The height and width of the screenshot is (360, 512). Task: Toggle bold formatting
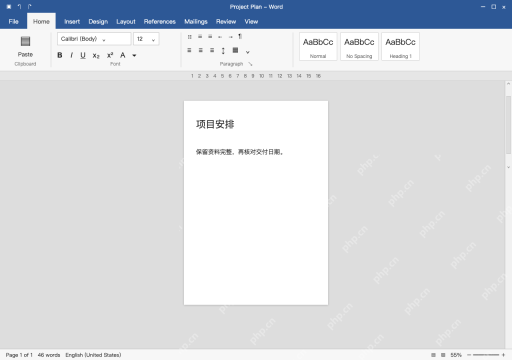pos(60,55)
